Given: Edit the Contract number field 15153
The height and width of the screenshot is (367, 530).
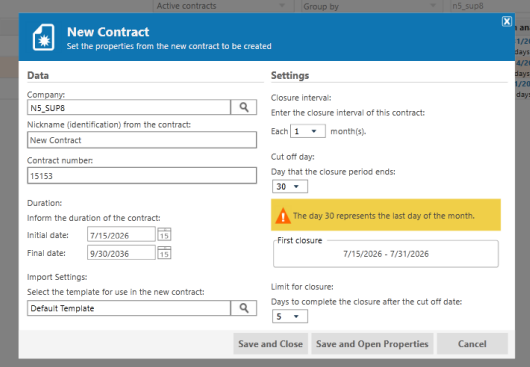Looking at the screenshot, I should point(142,176).
